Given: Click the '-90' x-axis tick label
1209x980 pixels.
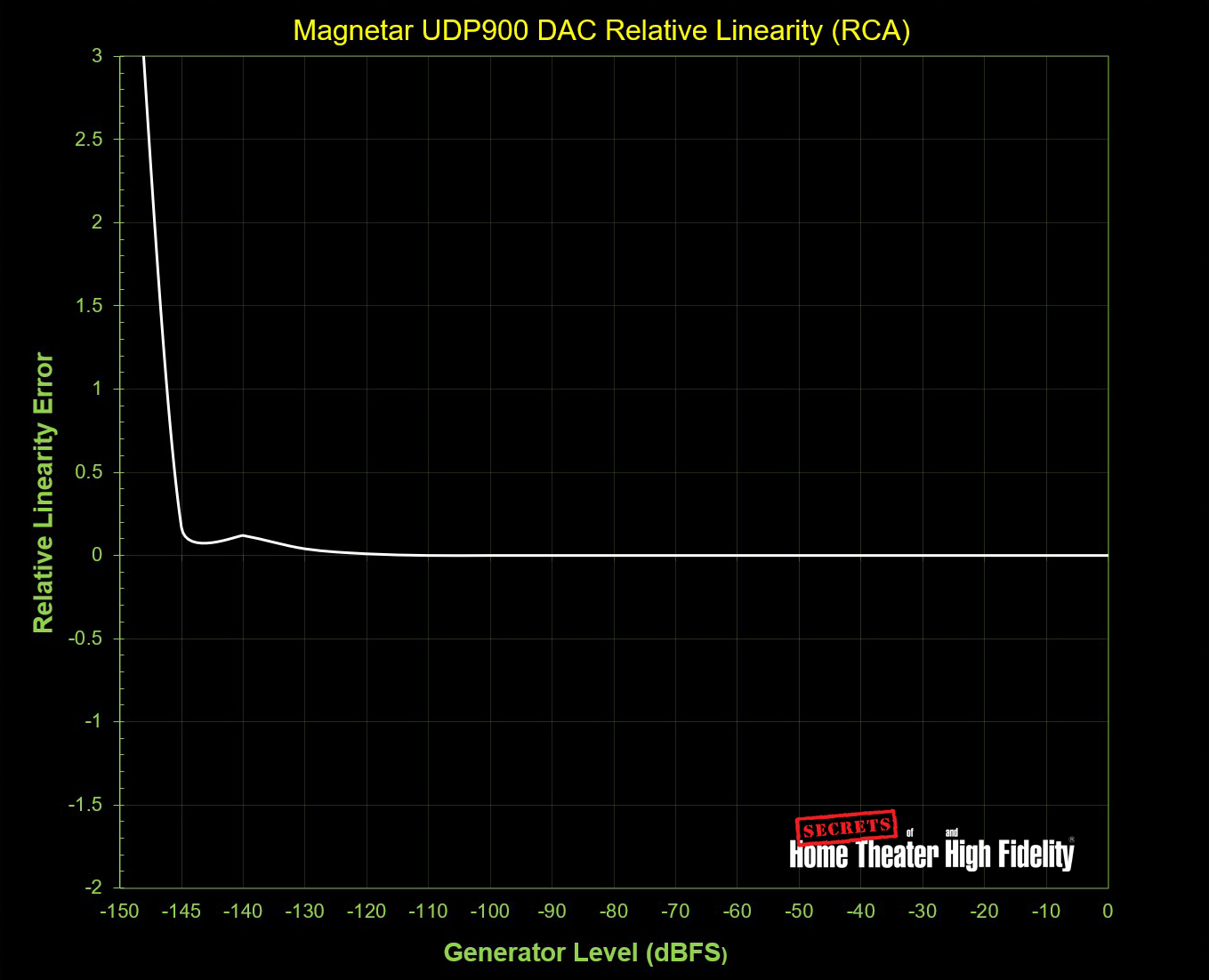Looking at the screenshot, I should tap(552, 911).
